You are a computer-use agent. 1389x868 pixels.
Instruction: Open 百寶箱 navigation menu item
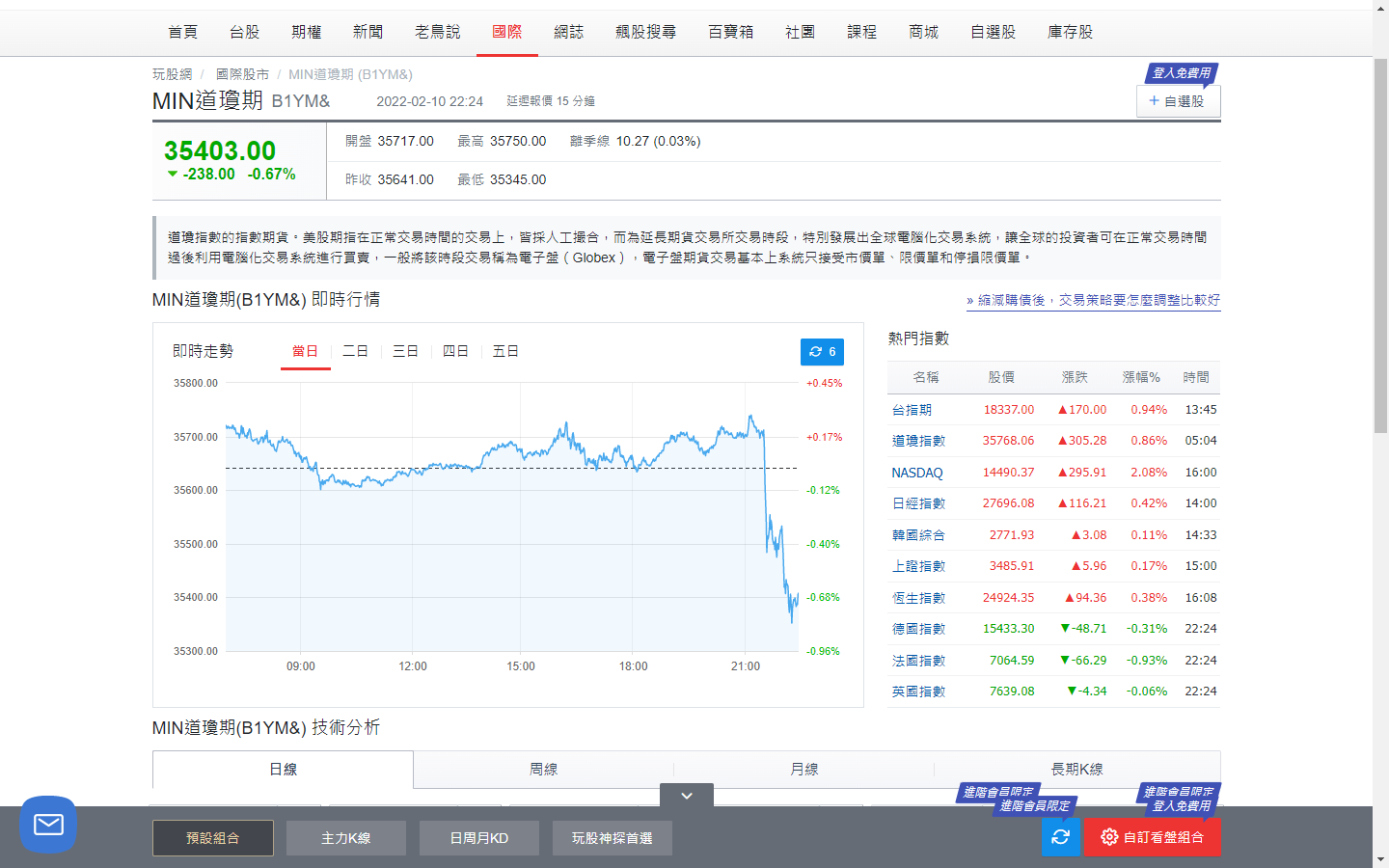pyautogui.click(x=731, y=32)
